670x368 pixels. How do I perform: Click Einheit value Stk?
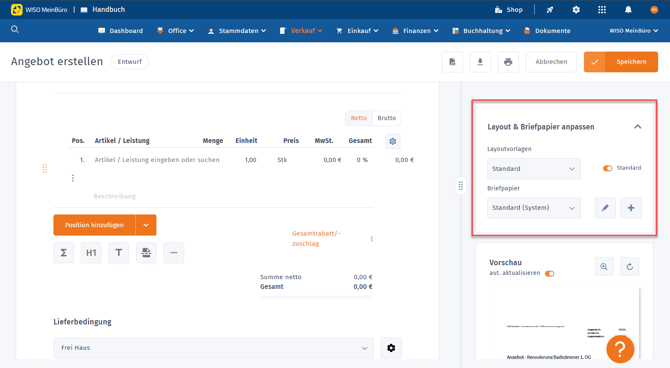tap(282, 160)
